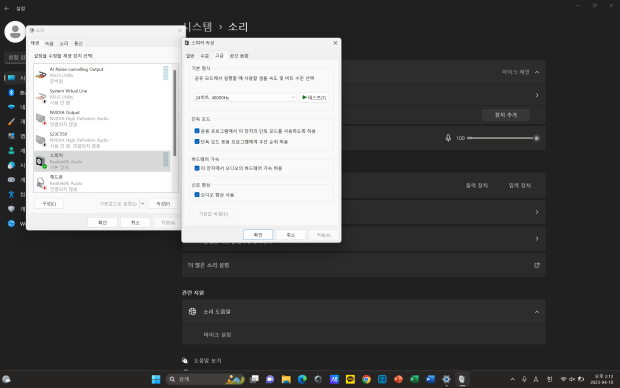Open the Accounts person icon in sidebar
The height and width of the screenshot is (388, 620).
point(11,151)
